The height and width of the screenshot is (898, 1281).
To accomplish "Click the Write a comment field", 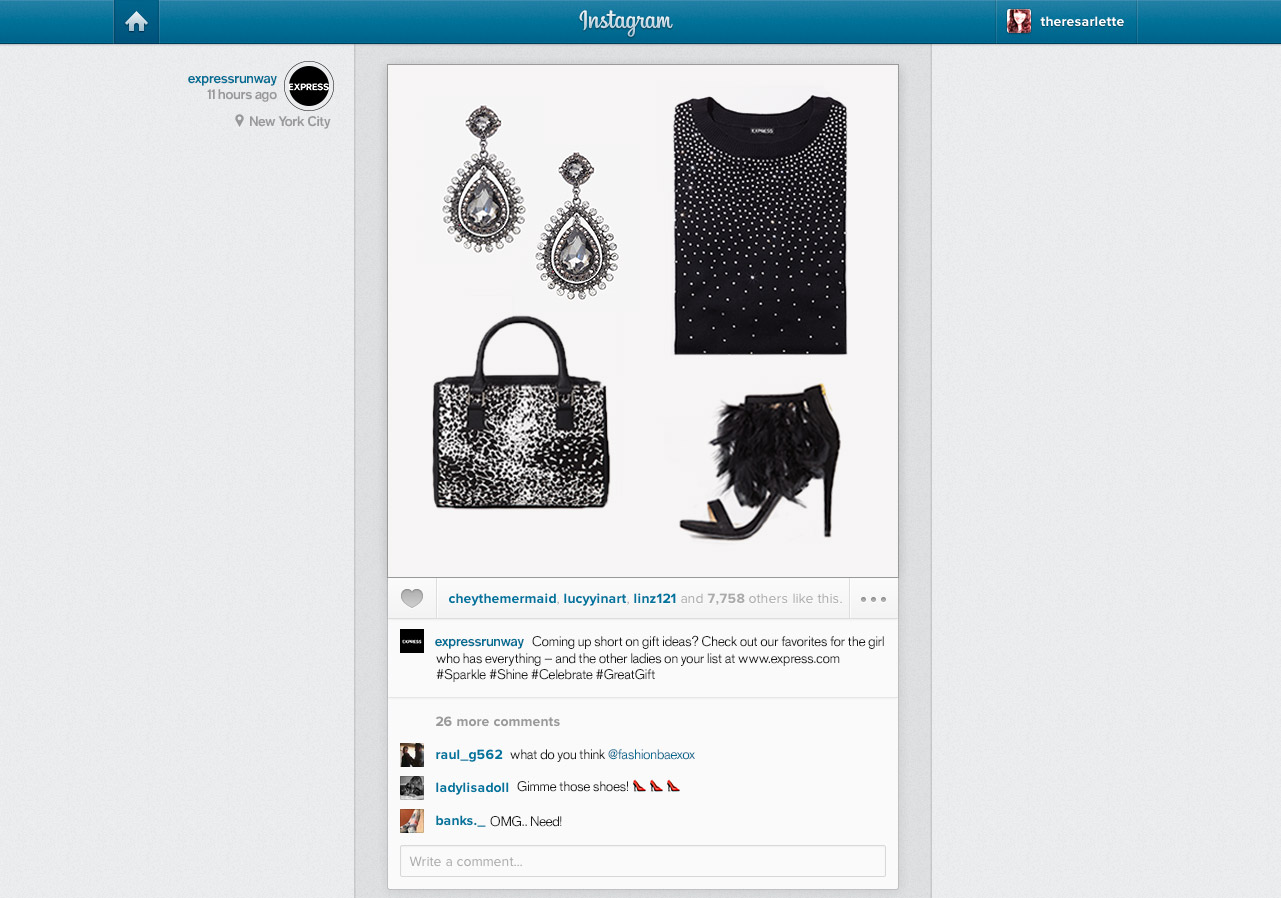I will pos(643,861).
